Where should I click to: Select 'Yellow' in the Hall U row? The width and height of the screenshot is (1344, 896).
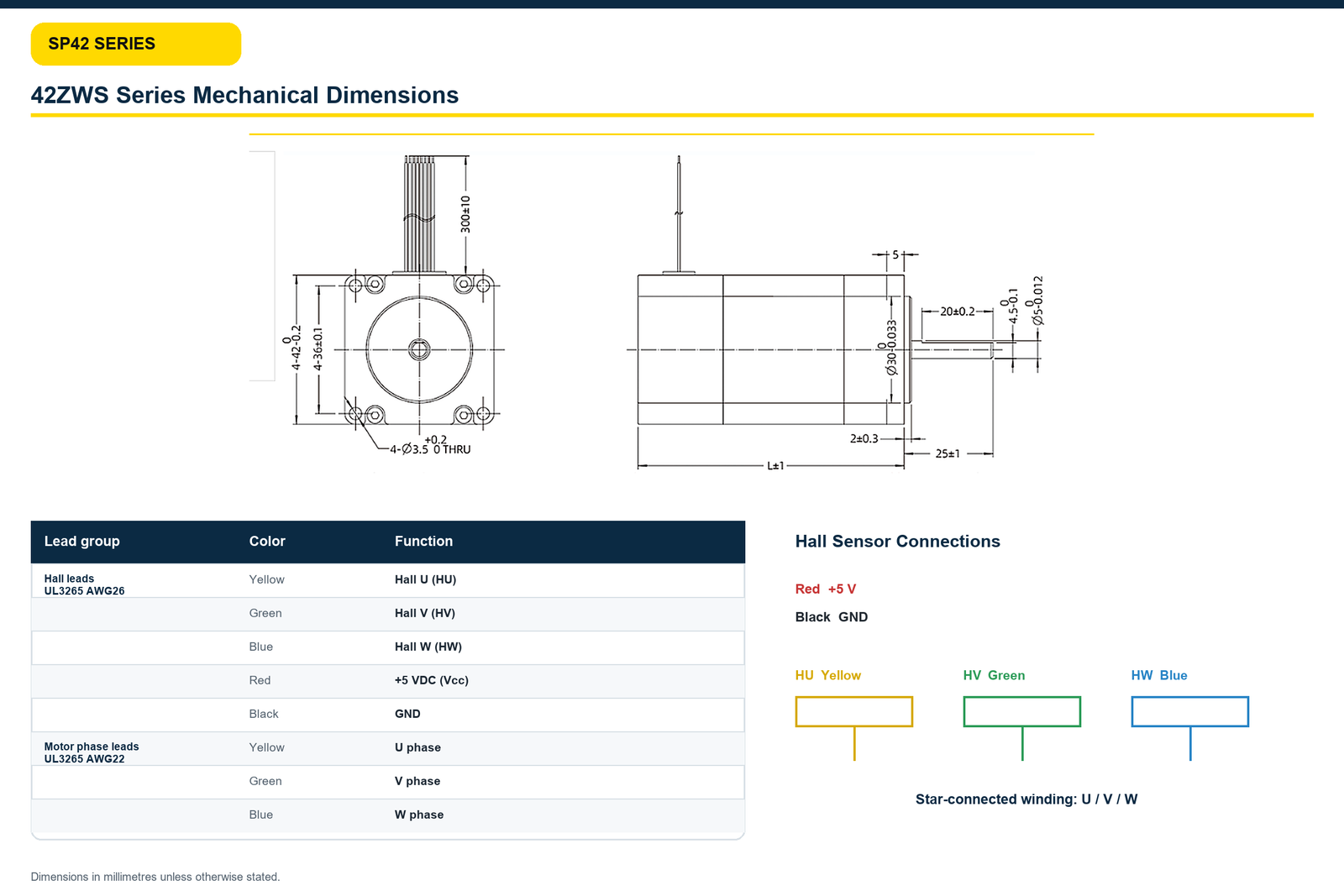[266, 579]
